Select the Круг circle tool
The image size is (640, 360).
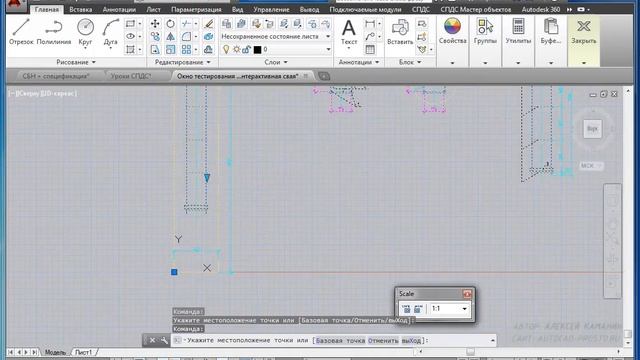click(85, 32)
